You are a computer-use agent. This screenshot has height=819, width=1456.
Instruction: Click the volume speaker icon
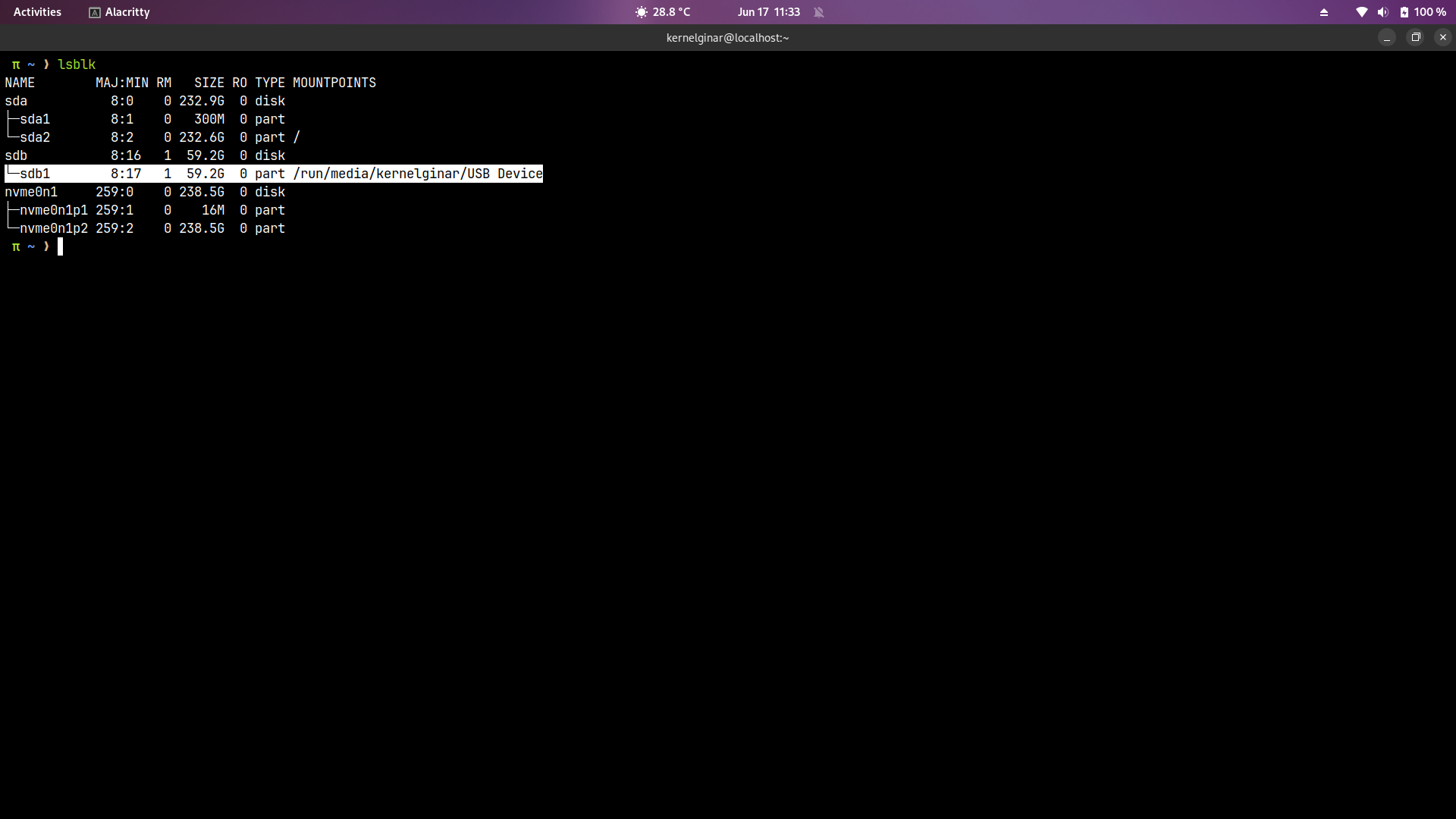[x=1382, y=12]
